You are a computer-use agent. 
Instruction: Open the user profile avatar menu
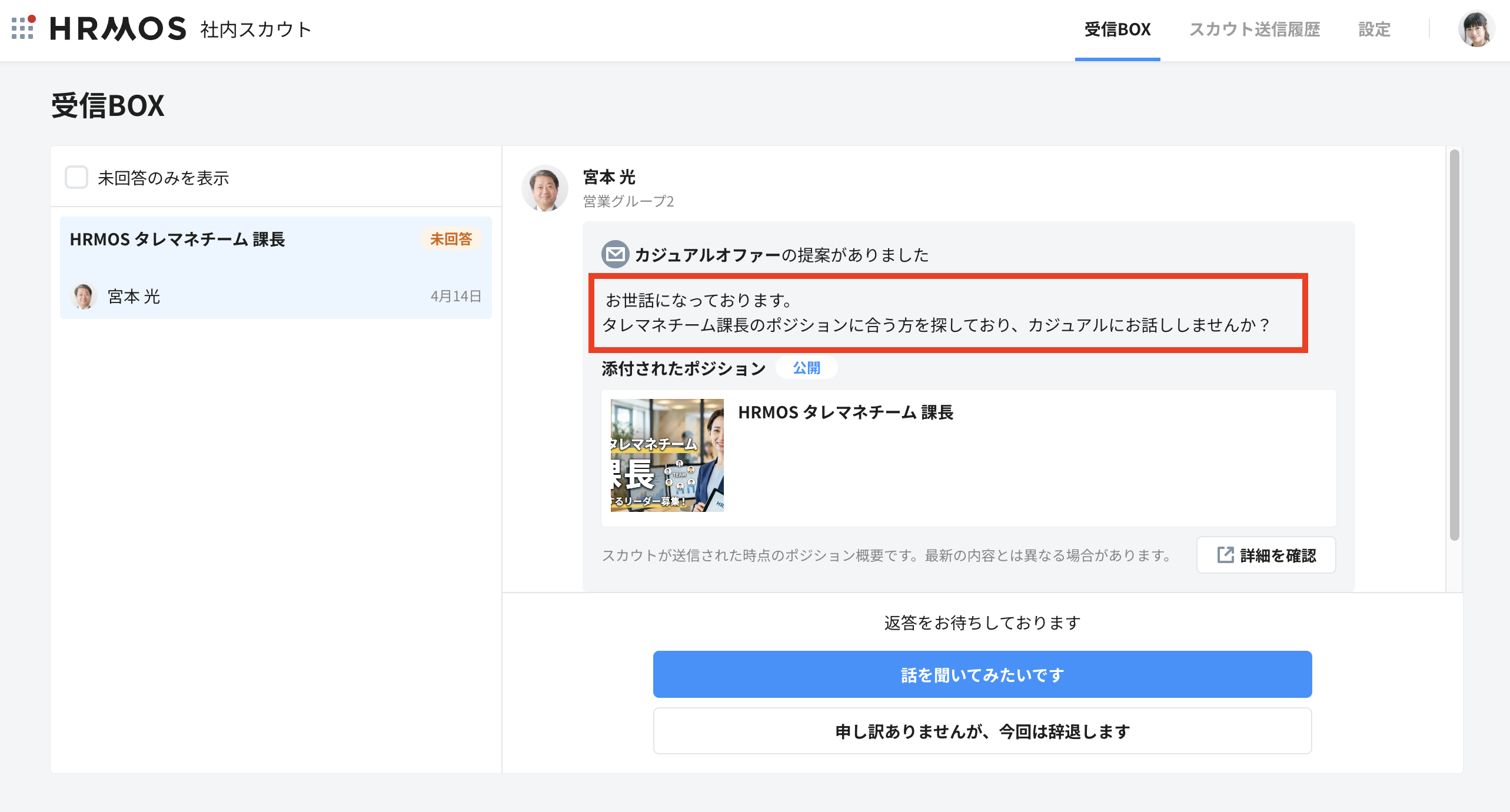pyautogui.click(x=1476, y=29)
